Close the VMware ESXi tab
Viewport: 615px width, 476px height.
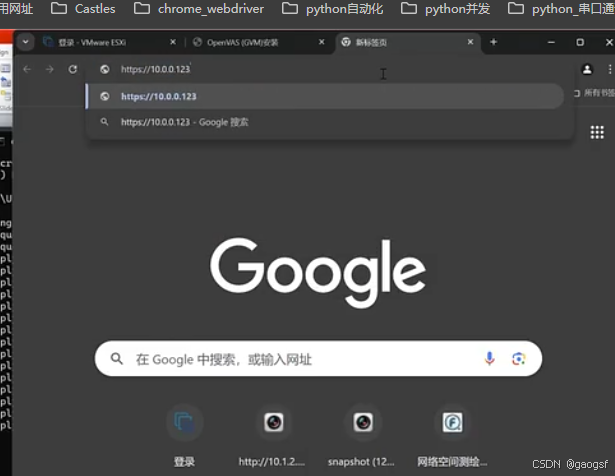(173, 42)
